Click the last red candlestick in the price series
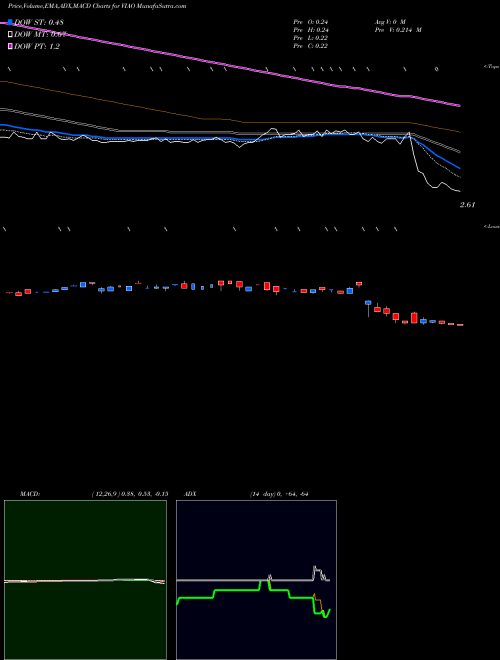500x660 pixels. click(x=460, y=325)
